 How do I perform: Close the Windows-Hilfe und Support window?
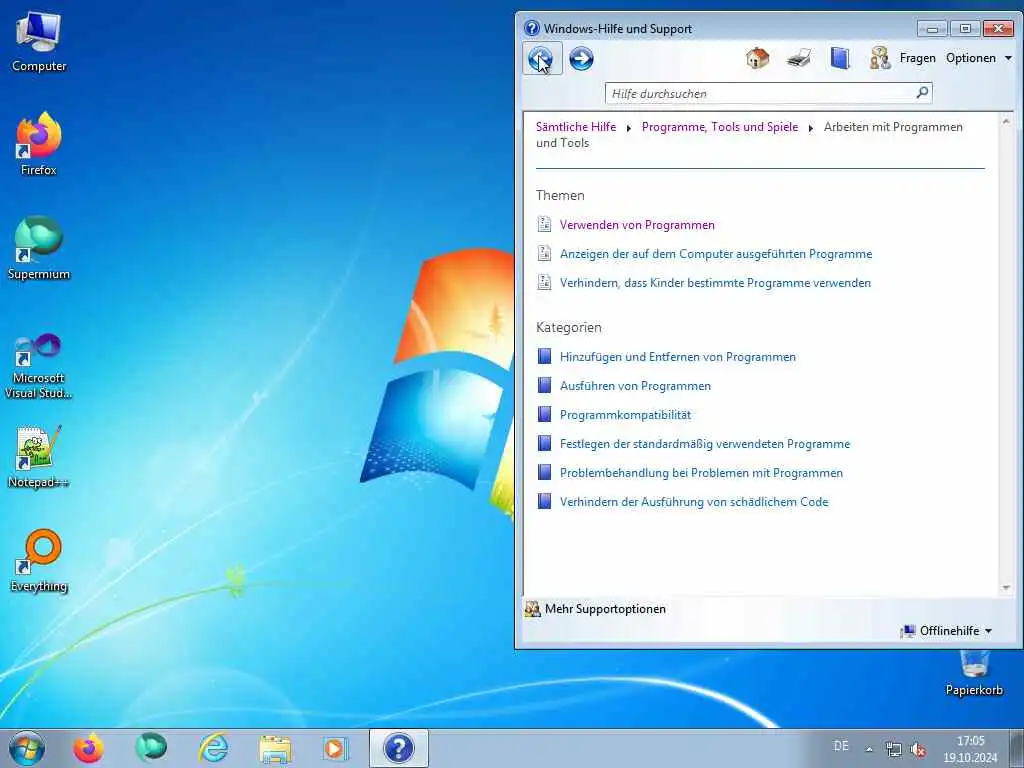tap(998, 29)
